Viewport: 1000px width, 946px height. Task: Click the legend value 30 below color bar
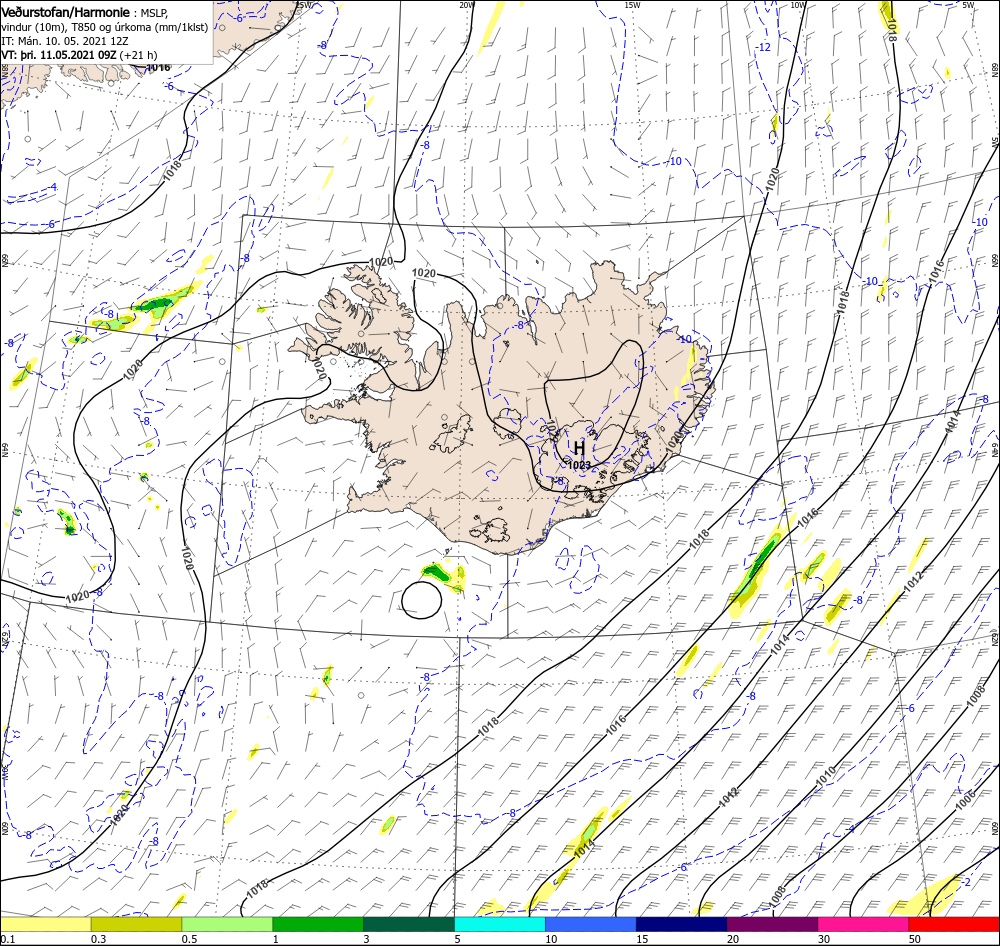pyautogui.click(x=825, y=939)
